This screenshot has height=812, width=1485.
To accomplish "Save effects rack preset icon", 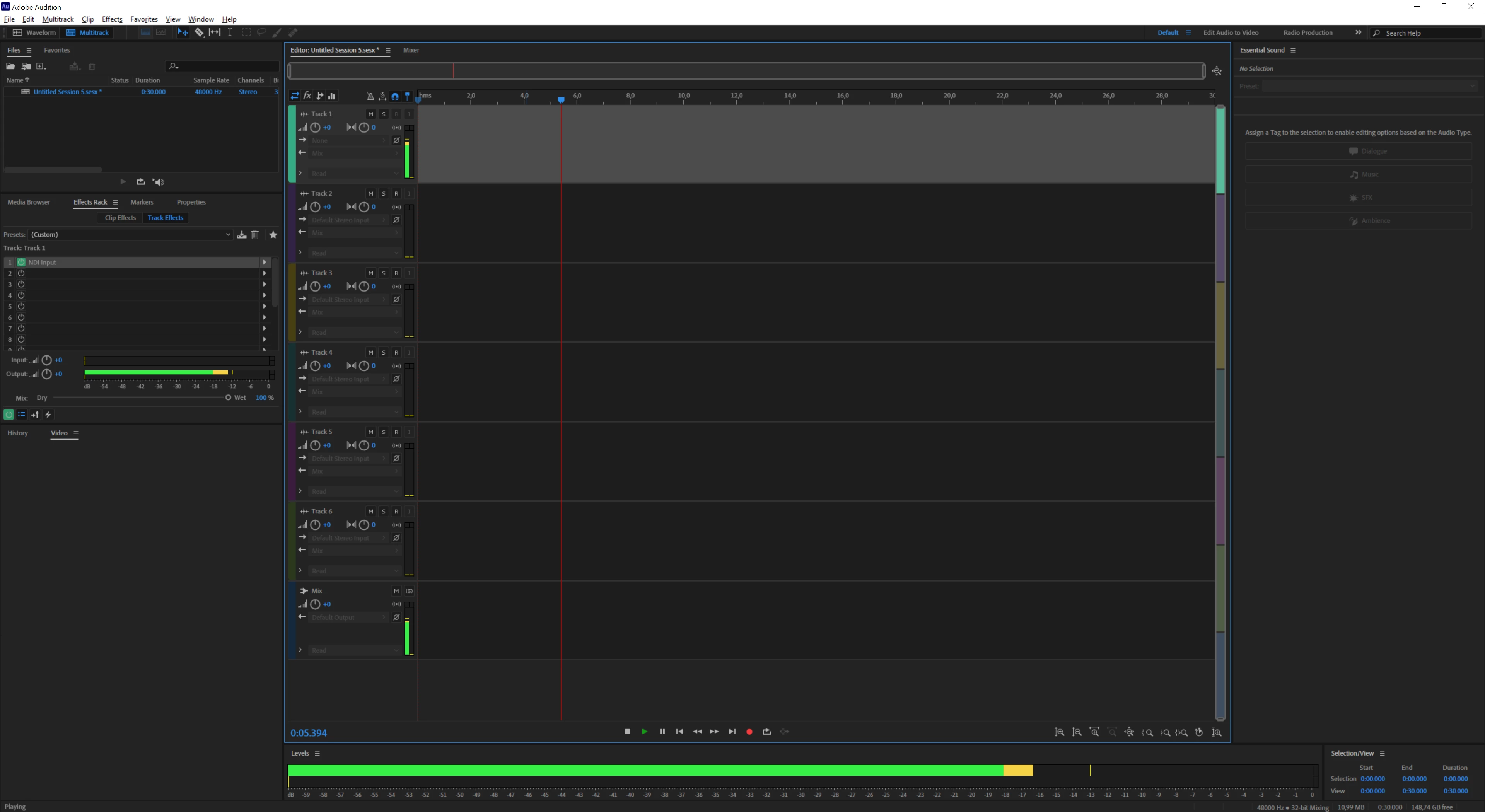I will [x=242, y=235].
